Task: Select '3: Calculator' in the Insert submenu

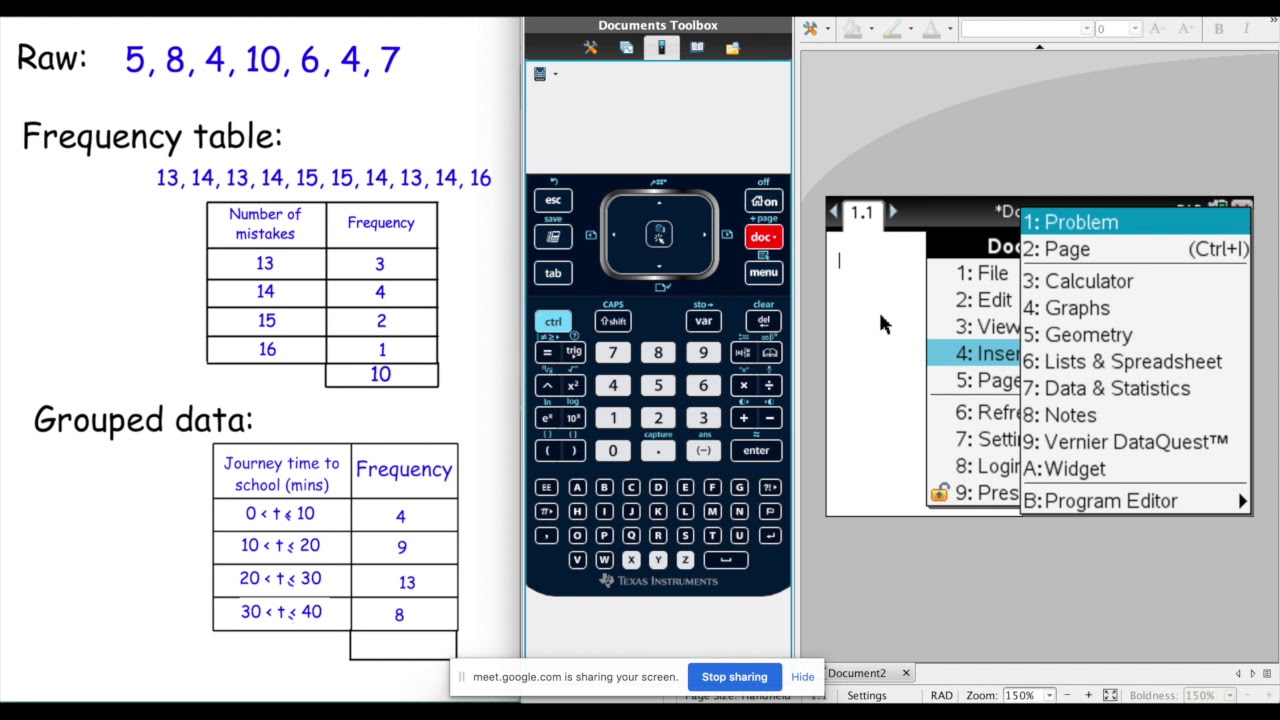Action: [x=1136, y=281]
